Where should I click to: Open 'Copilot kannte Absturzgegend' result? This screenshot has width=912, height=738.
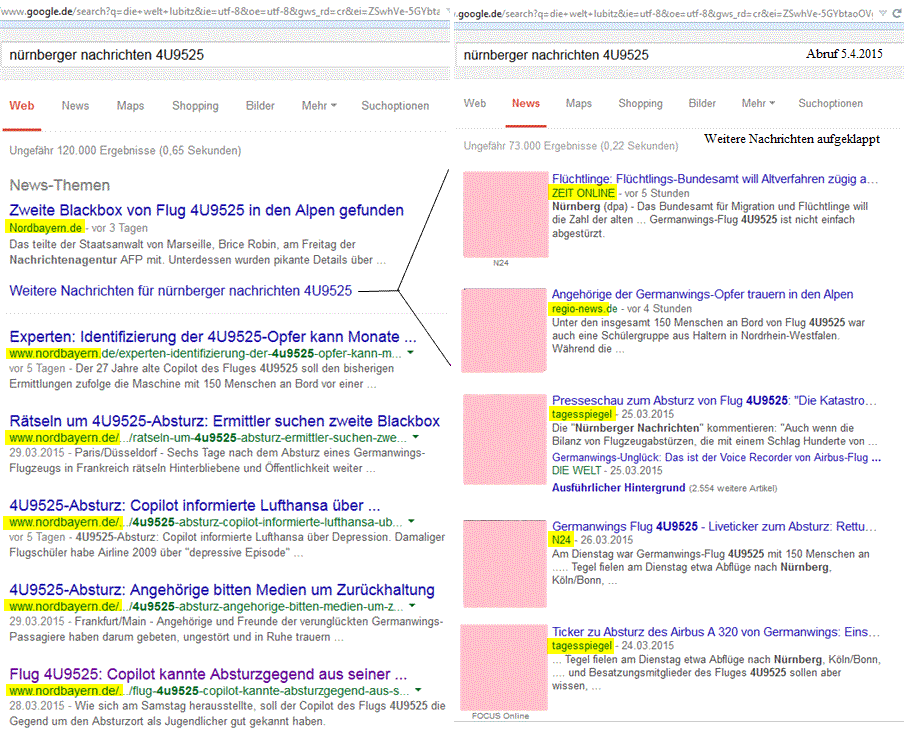pos(208,674)
